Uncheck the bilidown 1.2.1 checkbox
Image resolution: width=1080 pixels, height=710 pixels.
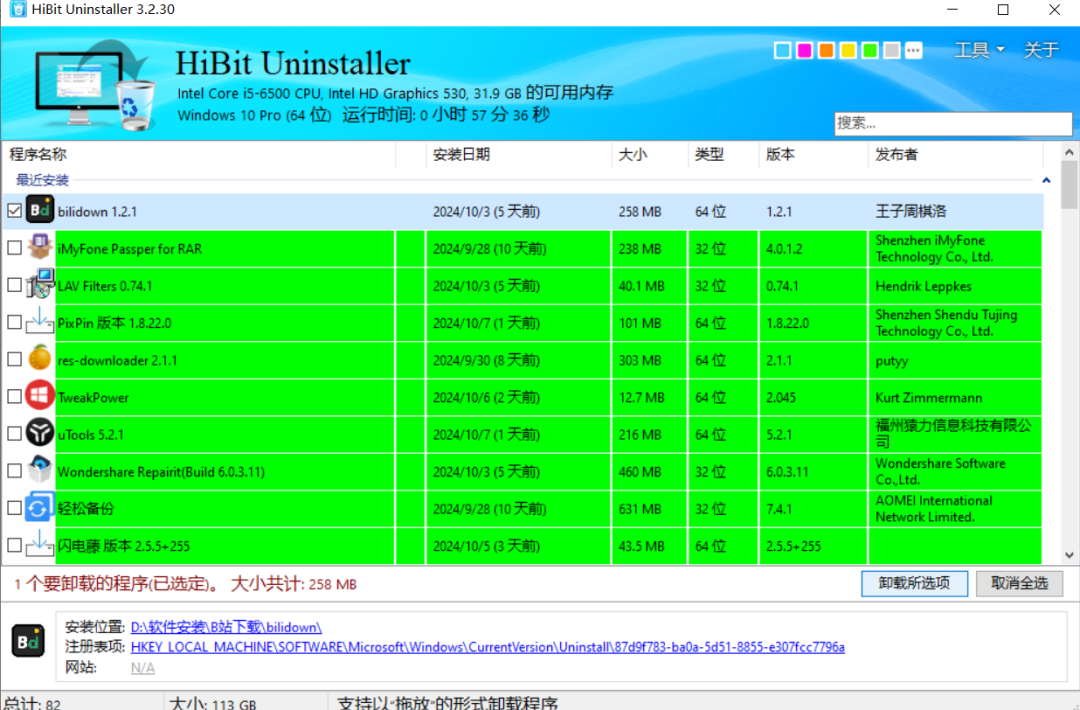[x=12, y=211]
